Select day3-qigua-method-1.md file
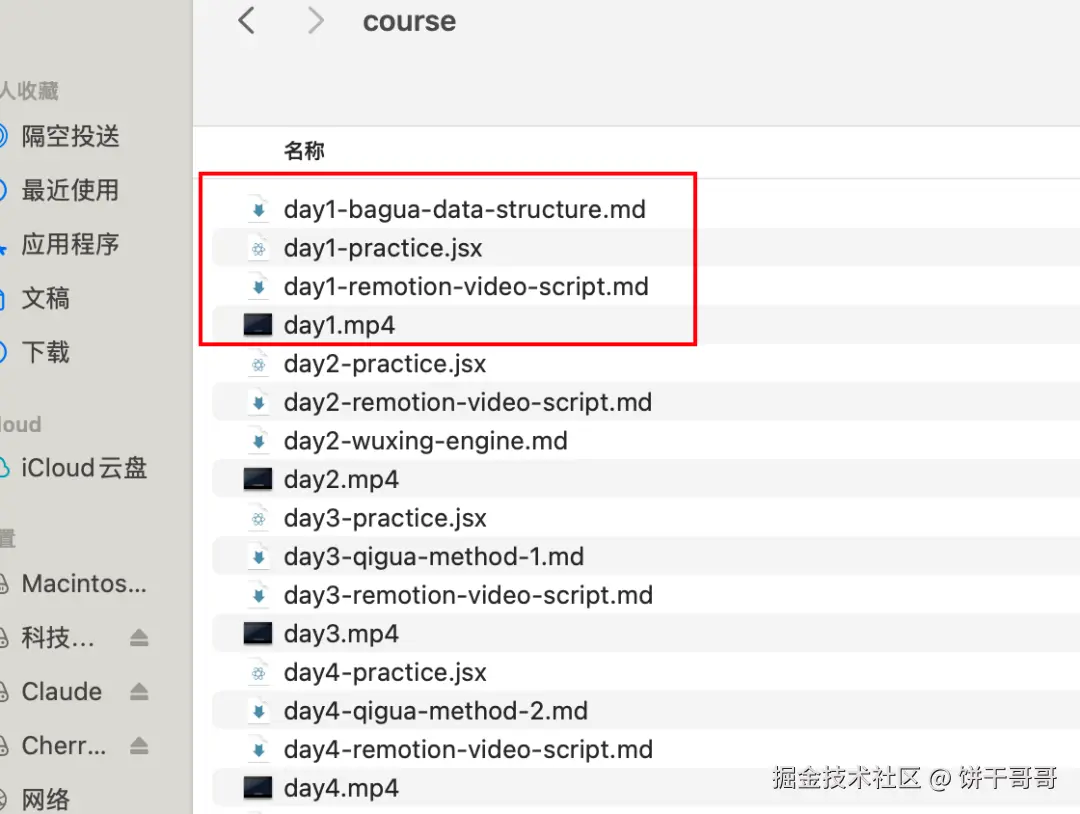Screen dimensions: 1080x814 pyautogui.click(x=433, y=556)
